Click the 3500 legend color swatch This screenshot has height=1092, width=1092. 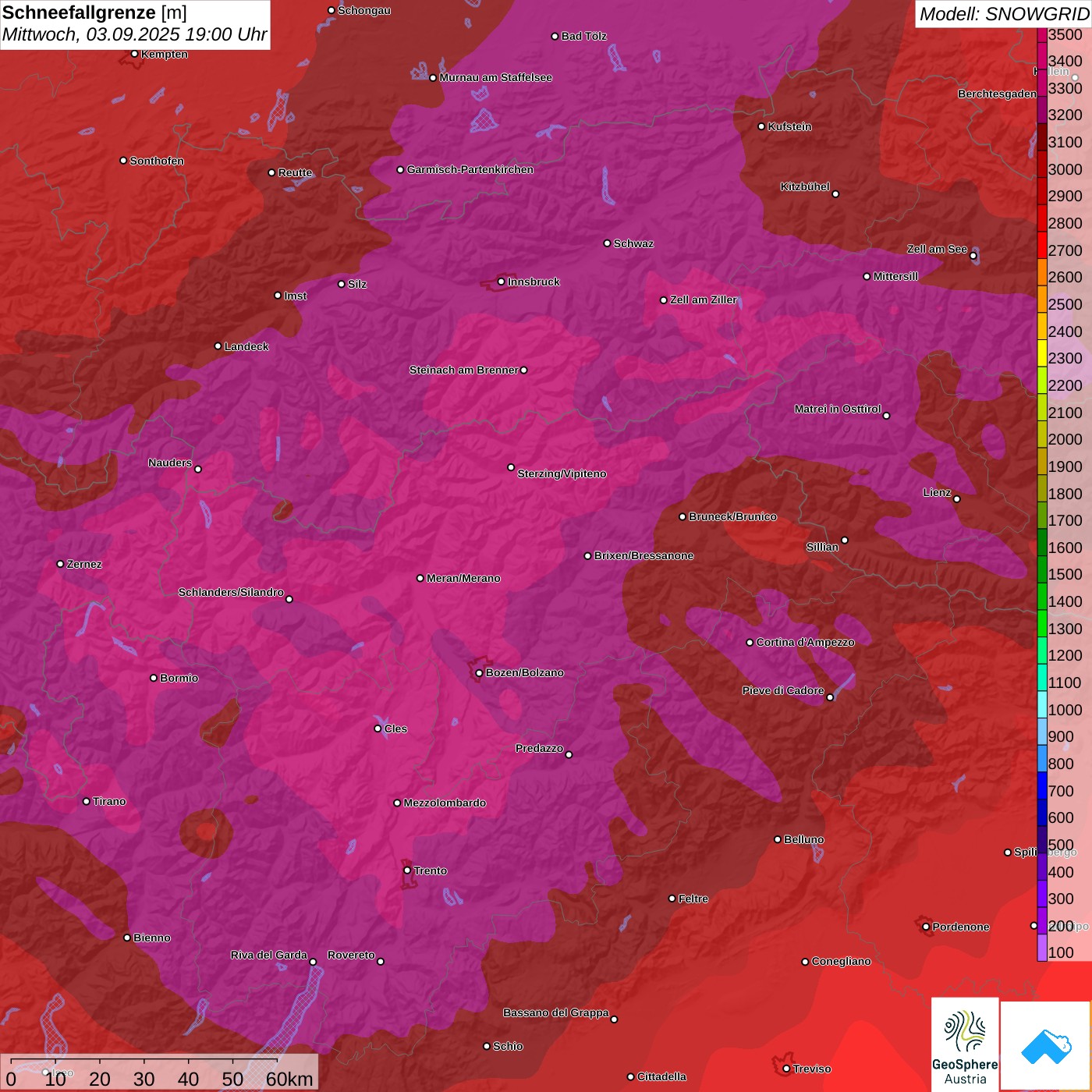(1042, 34)
